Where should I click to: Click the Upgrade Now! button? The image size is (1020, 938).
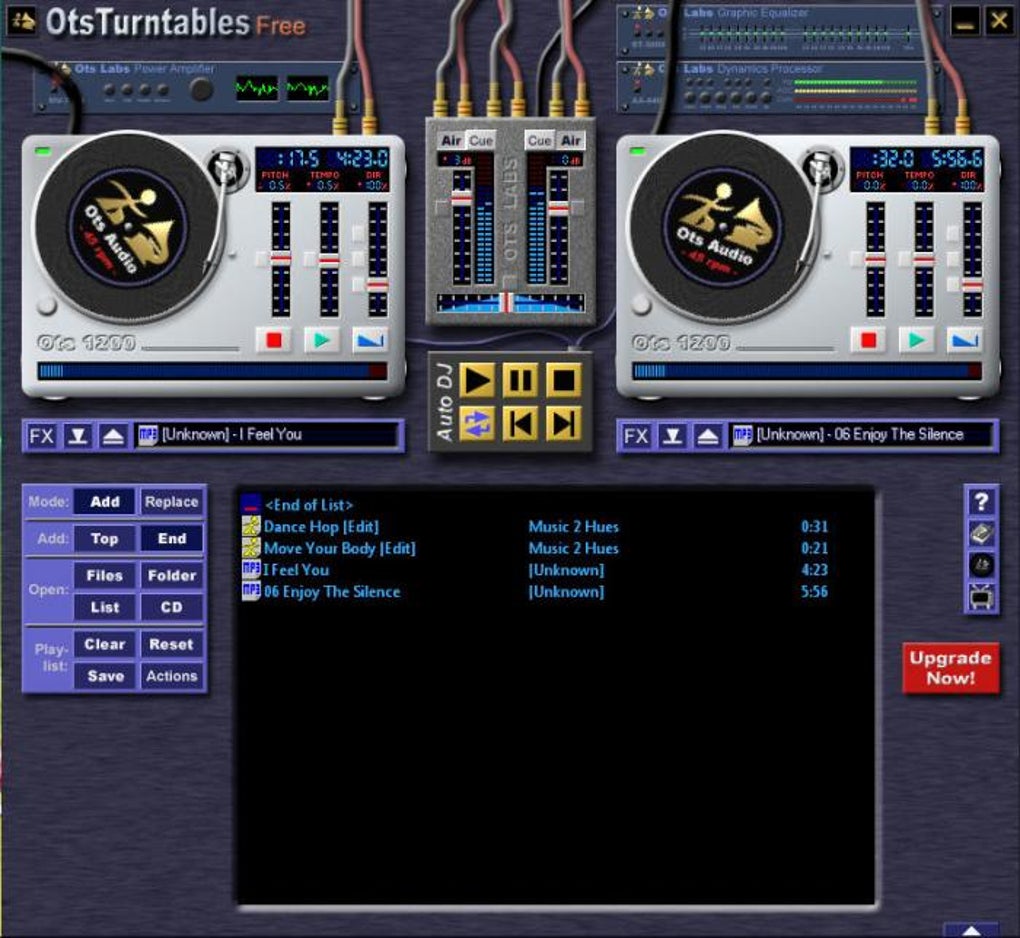coord(950,668)
